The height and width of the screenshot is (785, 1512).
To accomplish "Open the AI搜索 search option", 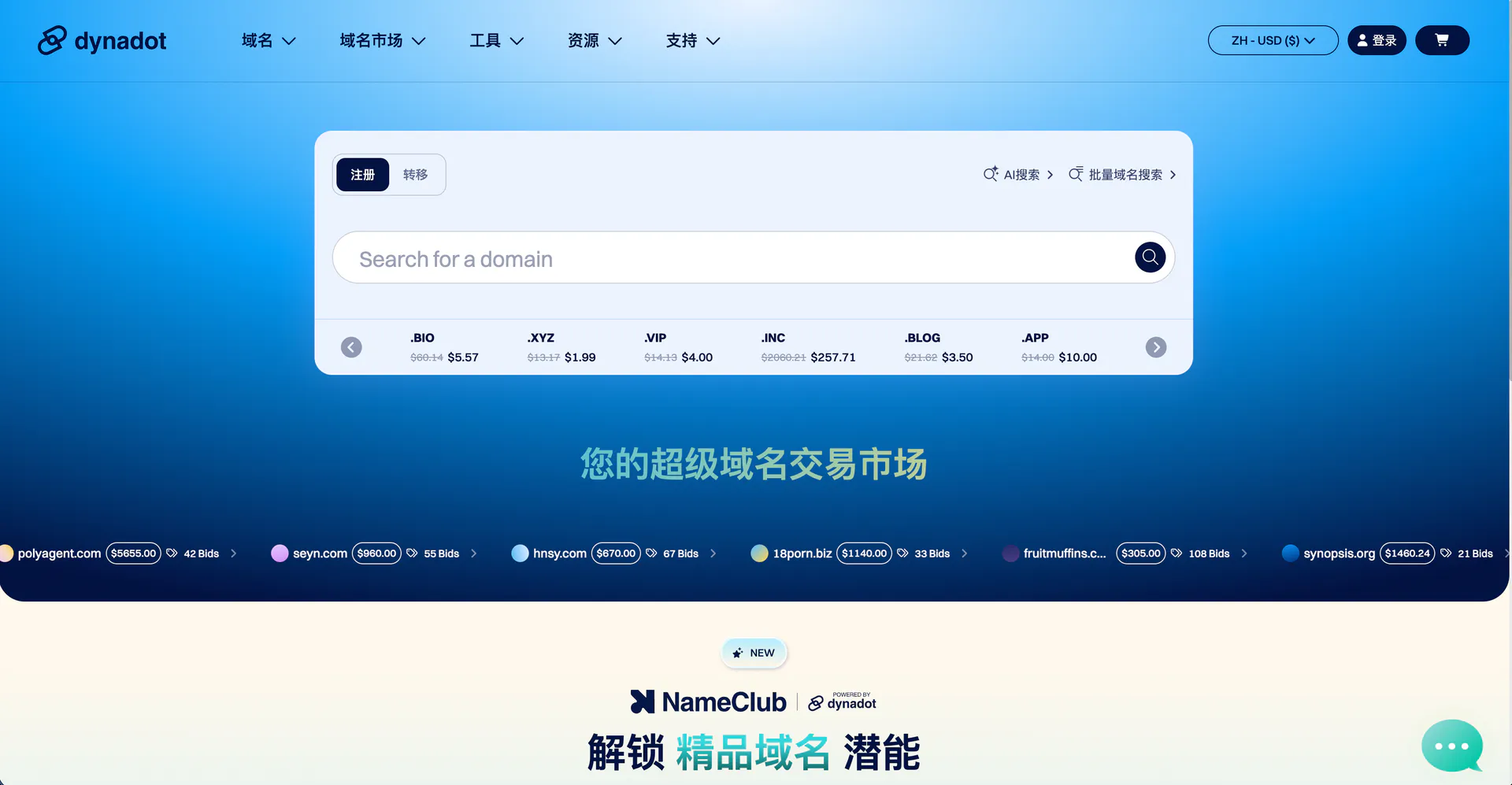I will click(1018, 175).
